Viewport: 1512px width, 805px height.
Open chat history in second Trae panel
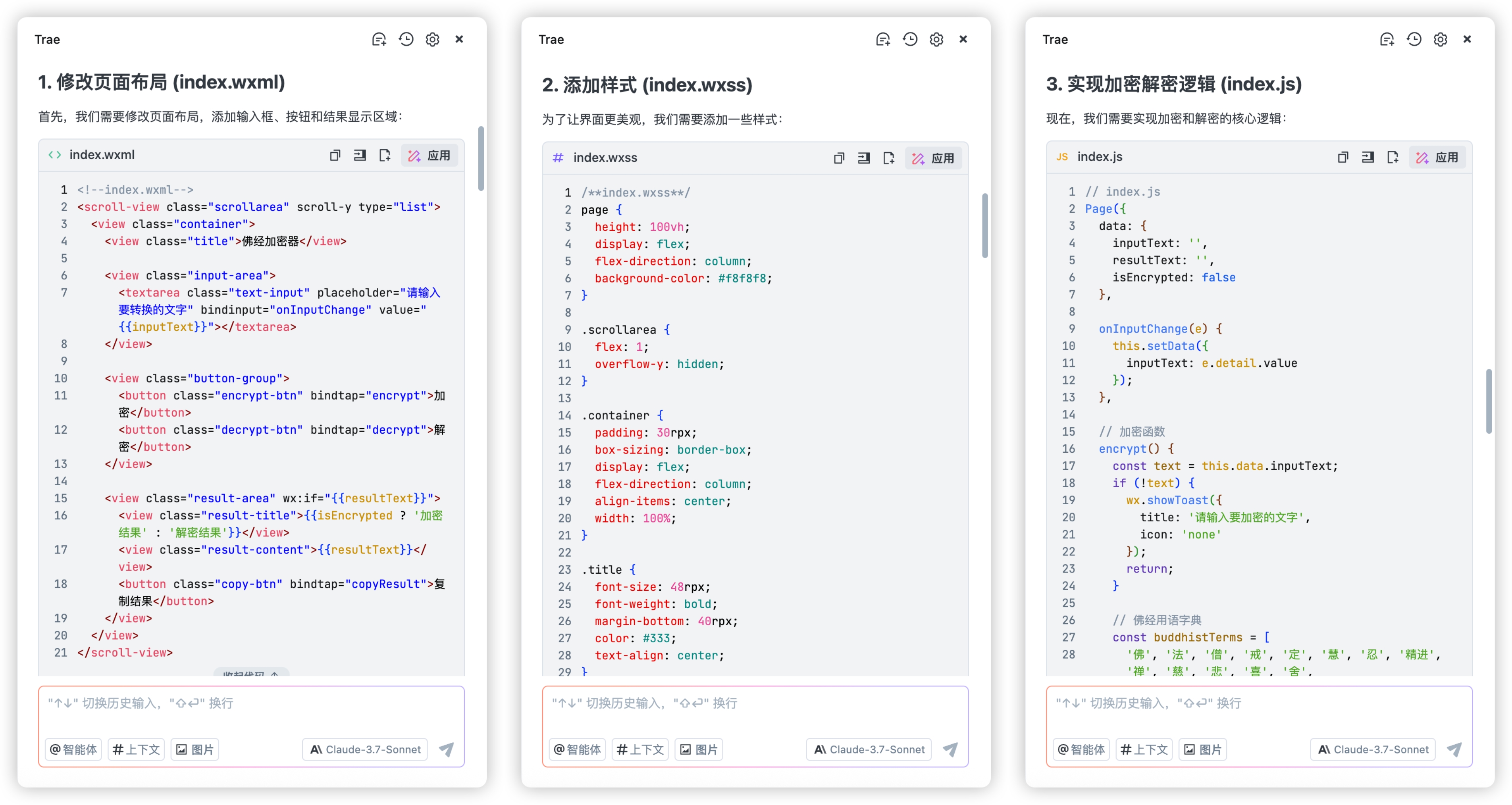point(910,39)
